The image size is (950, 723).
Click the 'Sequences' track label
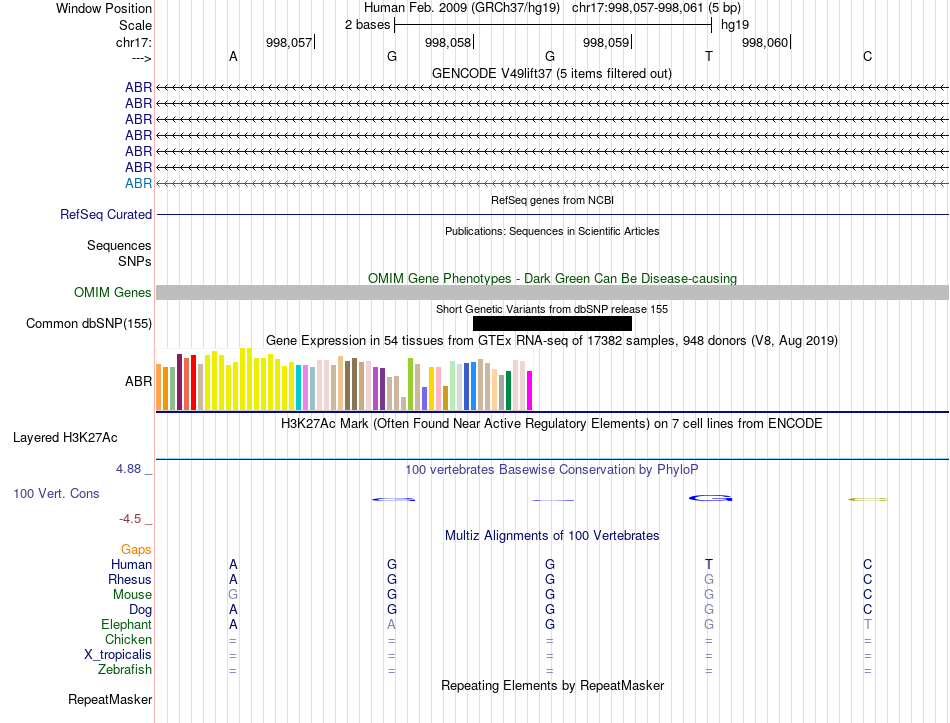(x=119, y=245)
